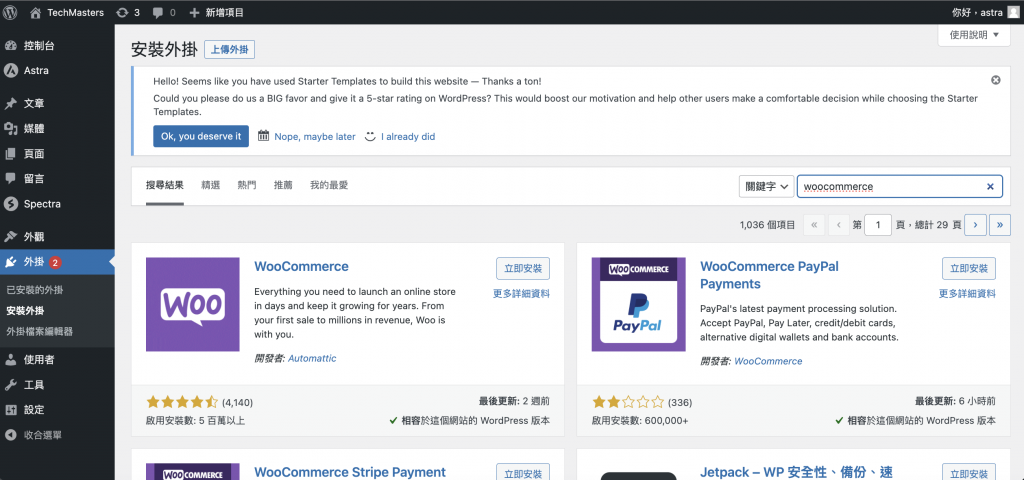Open 頁面 pages in the sidebar

57,153
